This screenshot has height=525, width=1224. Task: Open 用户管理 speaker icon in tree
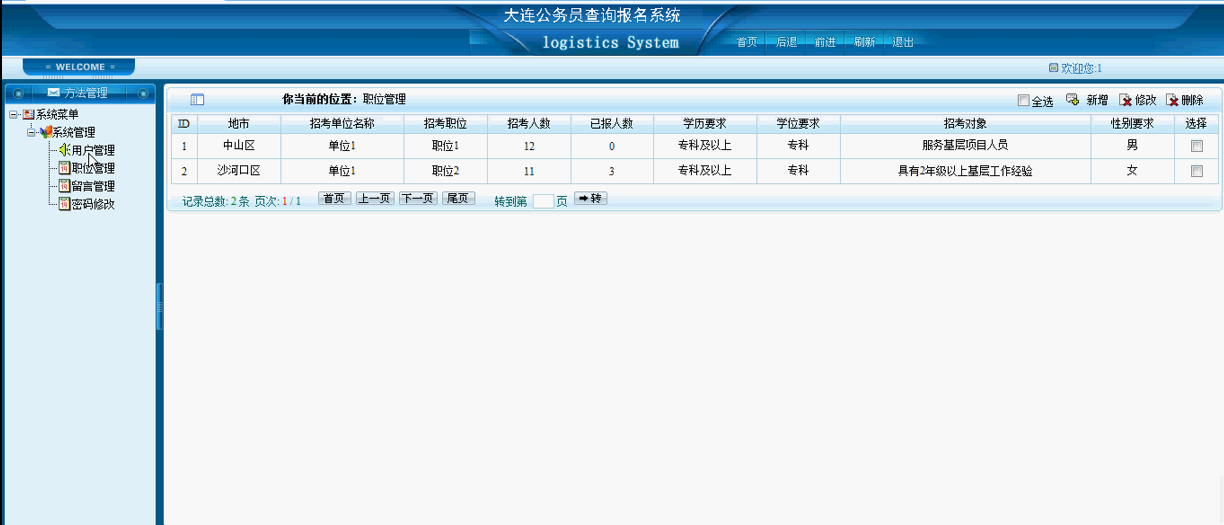tap(64, 150)
